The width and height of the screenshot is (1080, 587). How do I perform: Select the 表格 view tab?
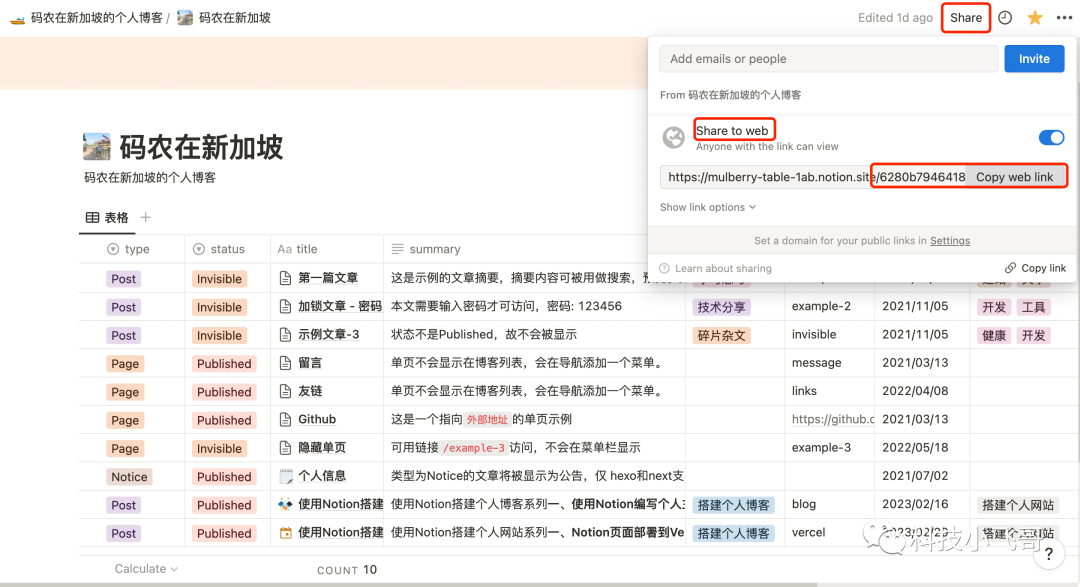(x=107, y=218)
